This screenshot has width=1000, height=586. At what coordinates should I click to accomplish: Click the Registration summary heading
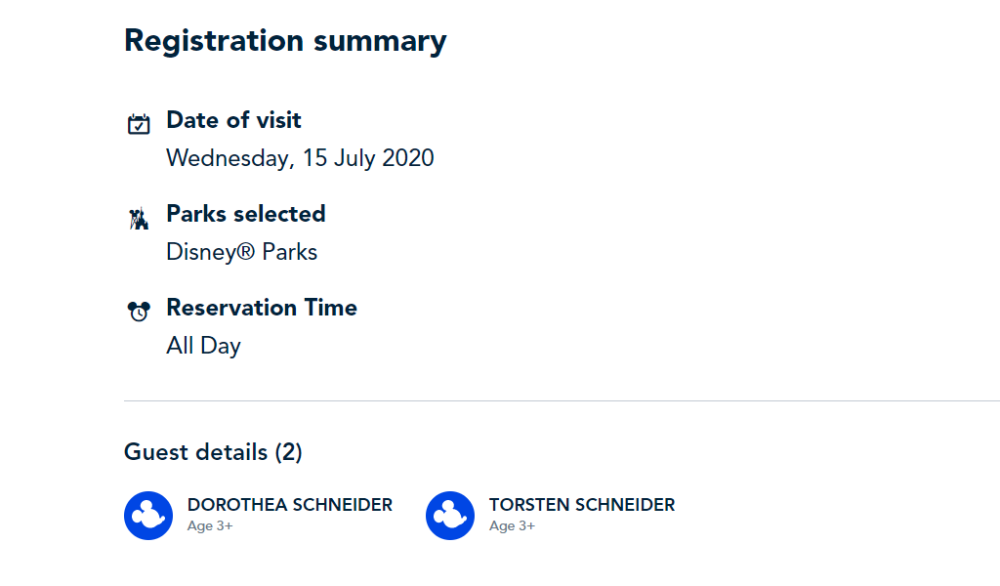point(285,41)
